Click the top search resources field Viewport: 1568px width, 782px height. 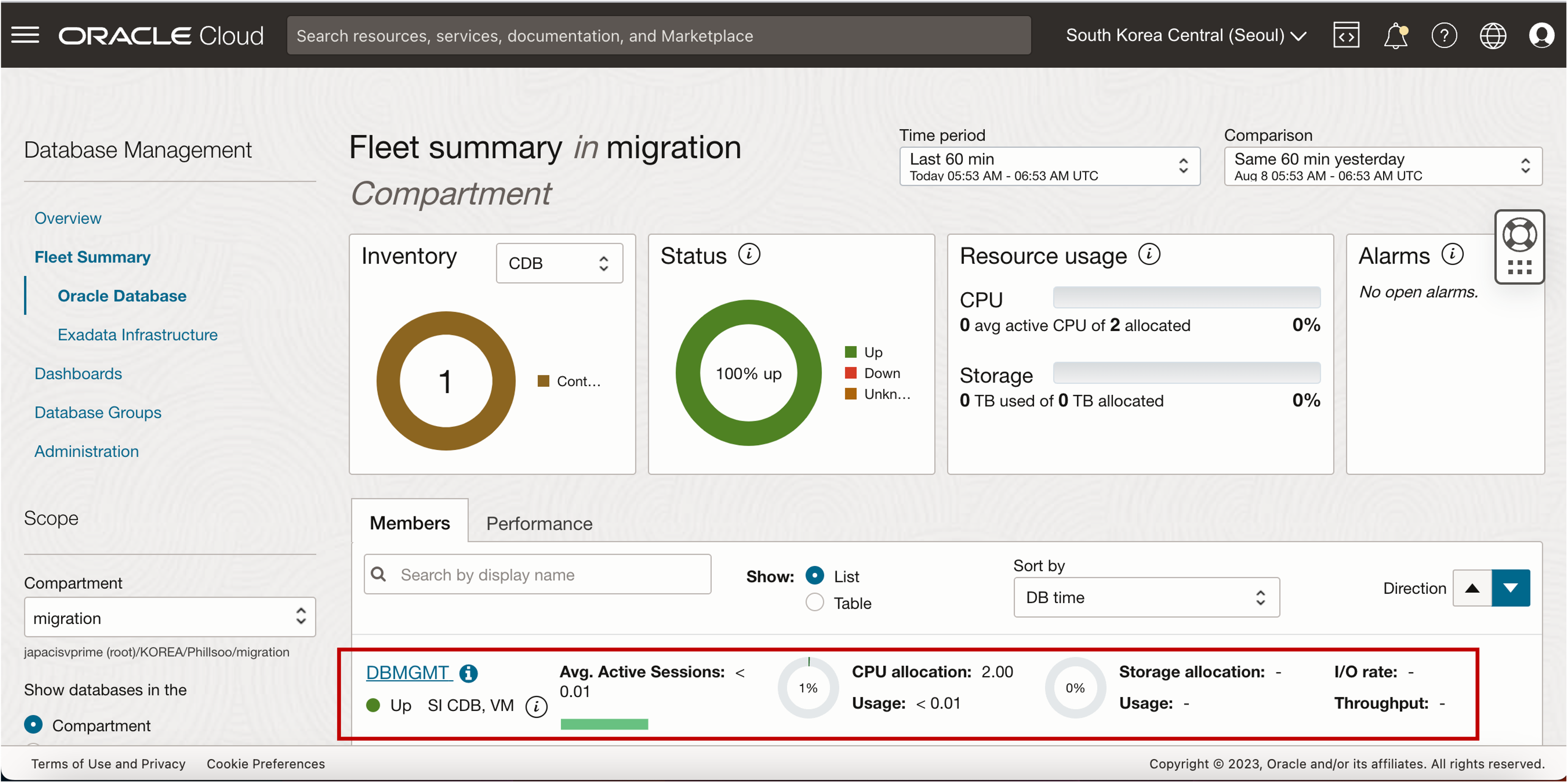(x=659, y=35)
